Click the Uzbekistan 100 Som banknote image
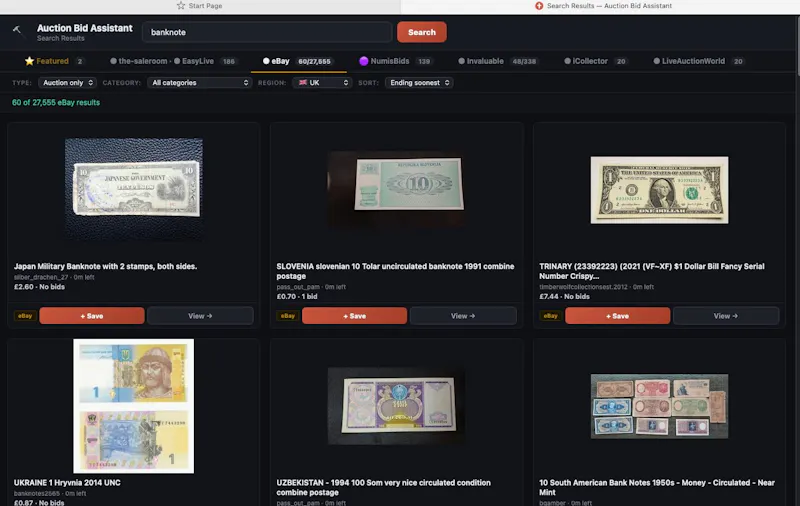This screenshot has width=800, height=506. (x=396, y=406)
